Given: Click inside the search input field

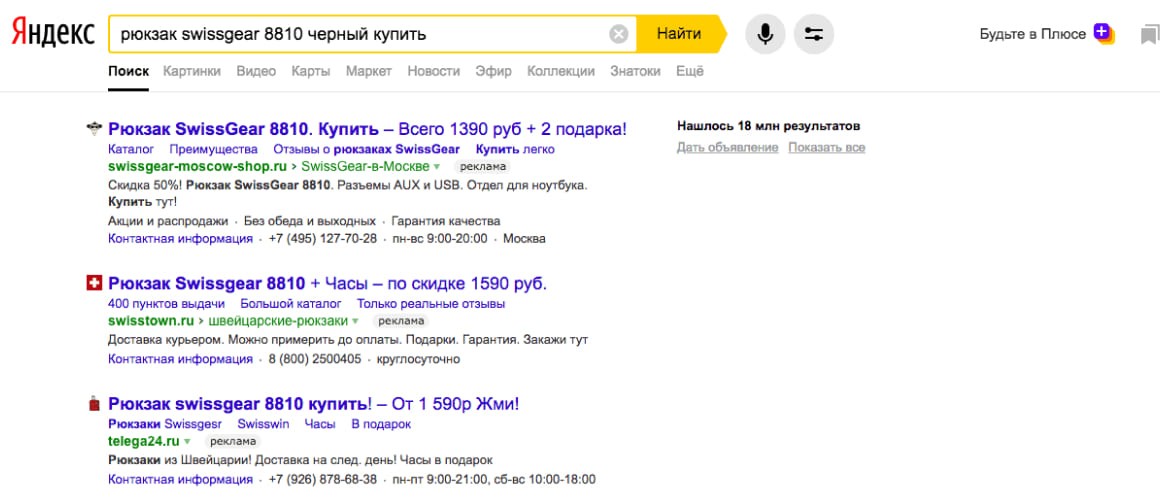Looking at the screenshot, I should click(x=360, y=34).
